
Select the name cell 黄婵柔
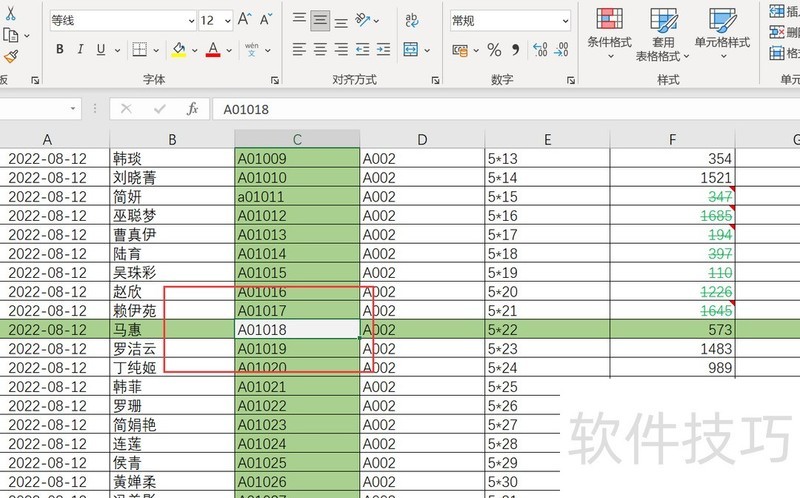point(172,482)
